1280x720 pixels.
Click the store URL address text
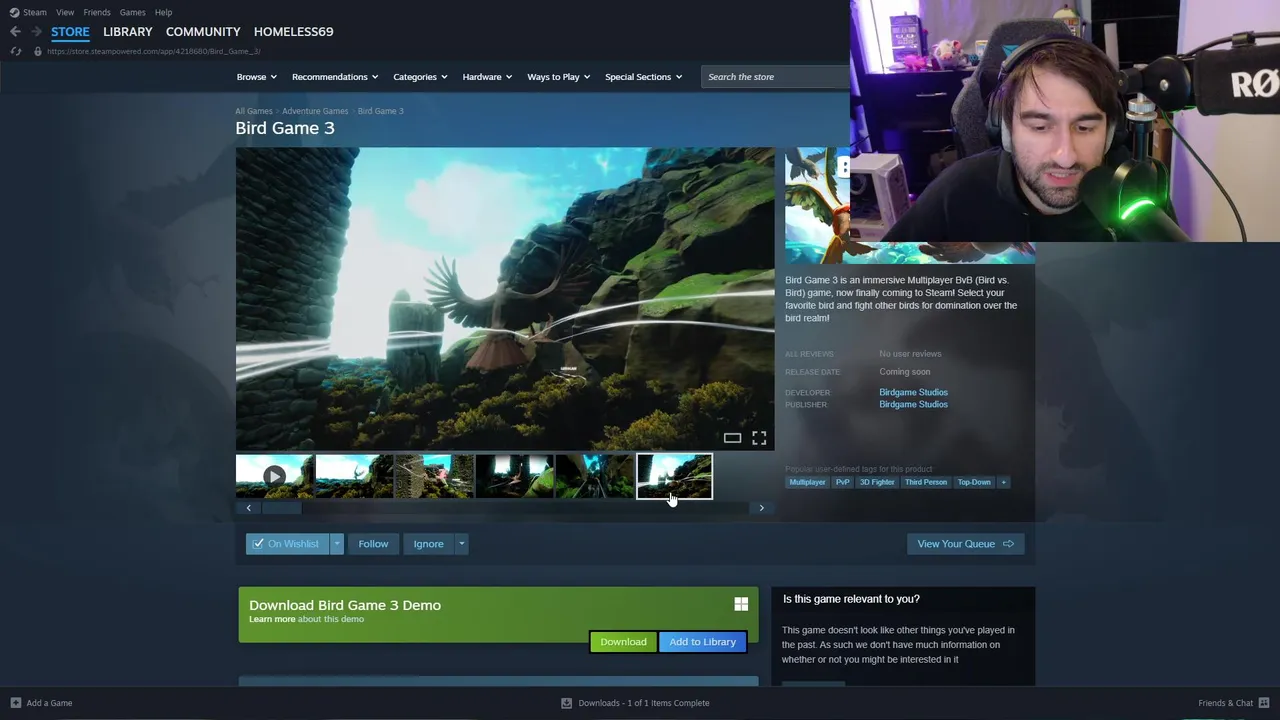(153, 51)
